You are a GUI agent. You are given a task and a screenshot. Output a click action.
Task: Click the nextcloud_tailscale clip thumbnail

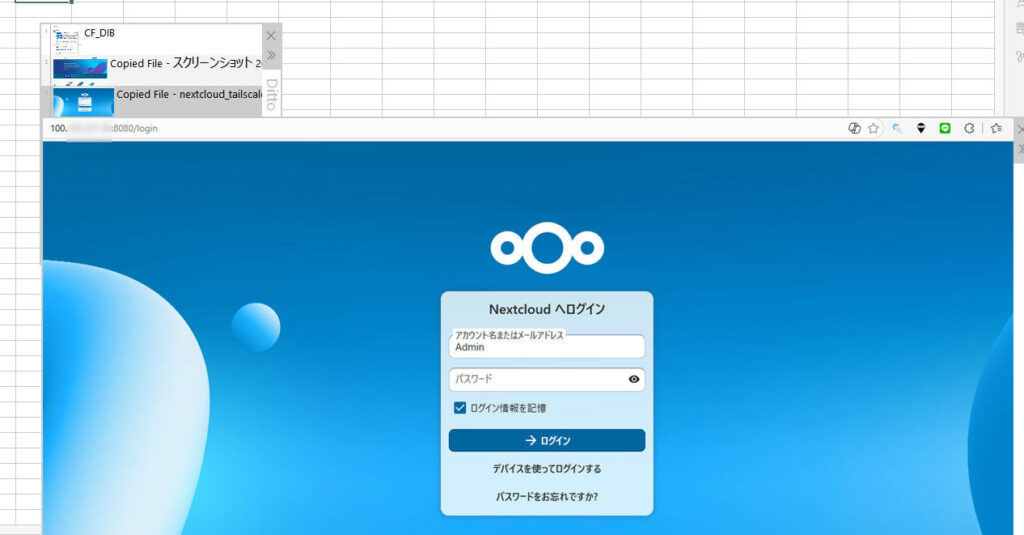pyautogui.click(x=83, y=102)
